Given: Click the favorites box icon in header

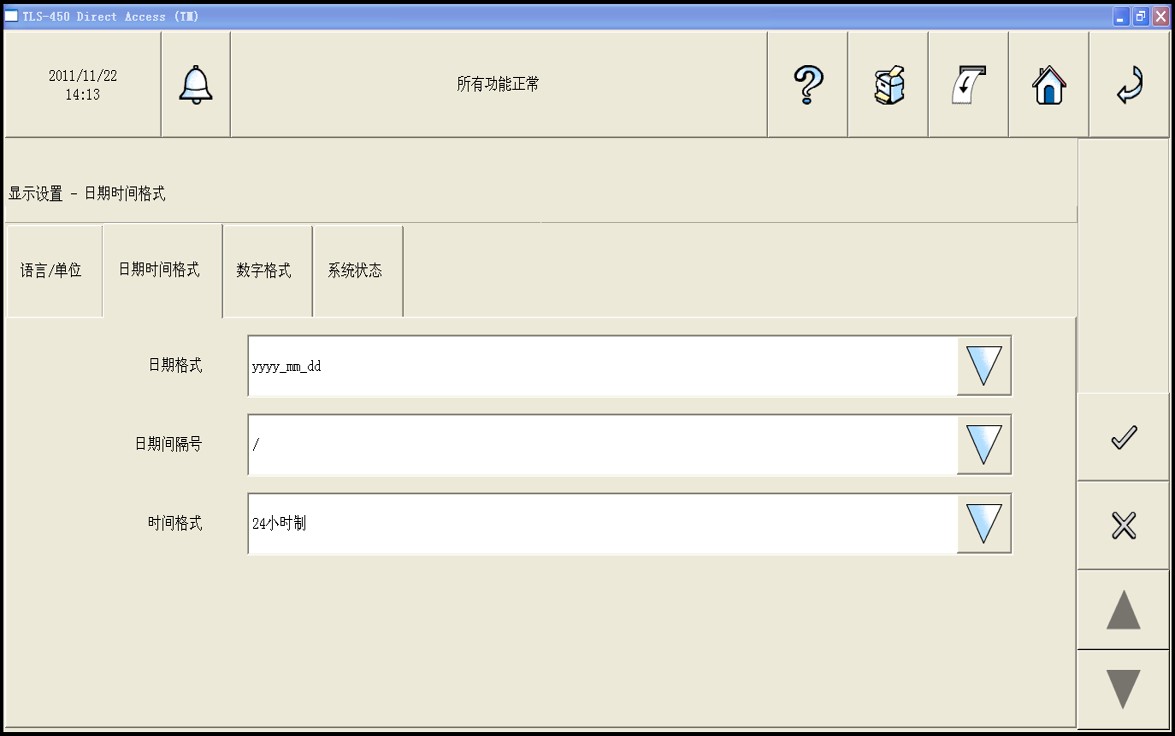Looking at the screenshot, I should [887, 85].
